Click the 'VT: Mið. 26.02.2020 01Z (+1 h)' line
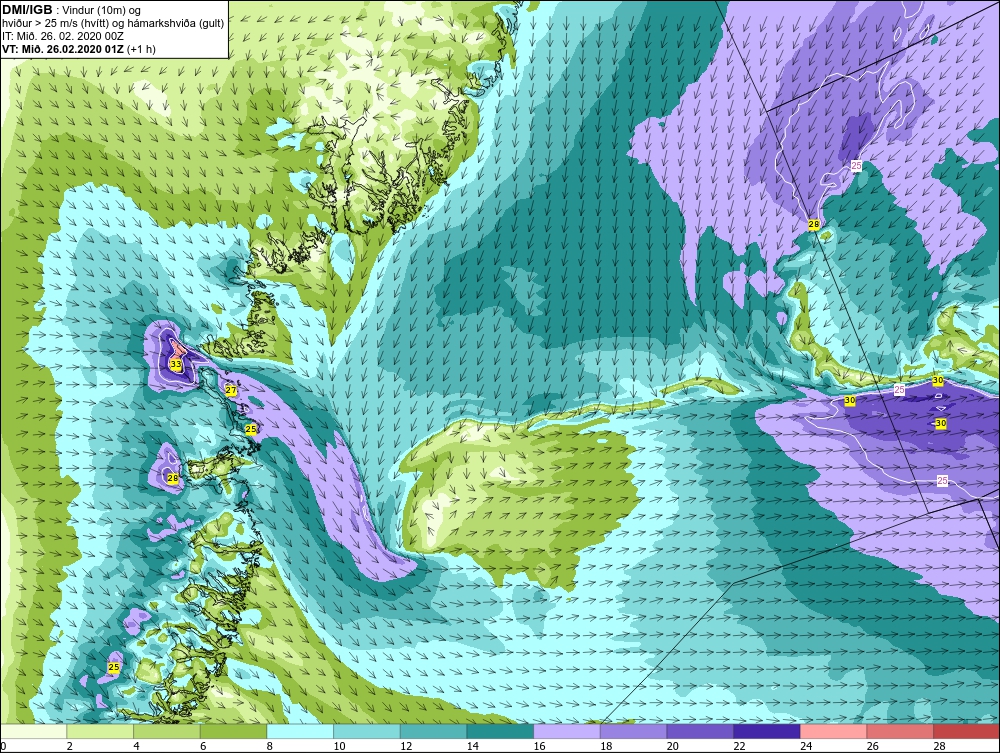Viewport: 1000px width, 753px height. (x=79, y=48)
